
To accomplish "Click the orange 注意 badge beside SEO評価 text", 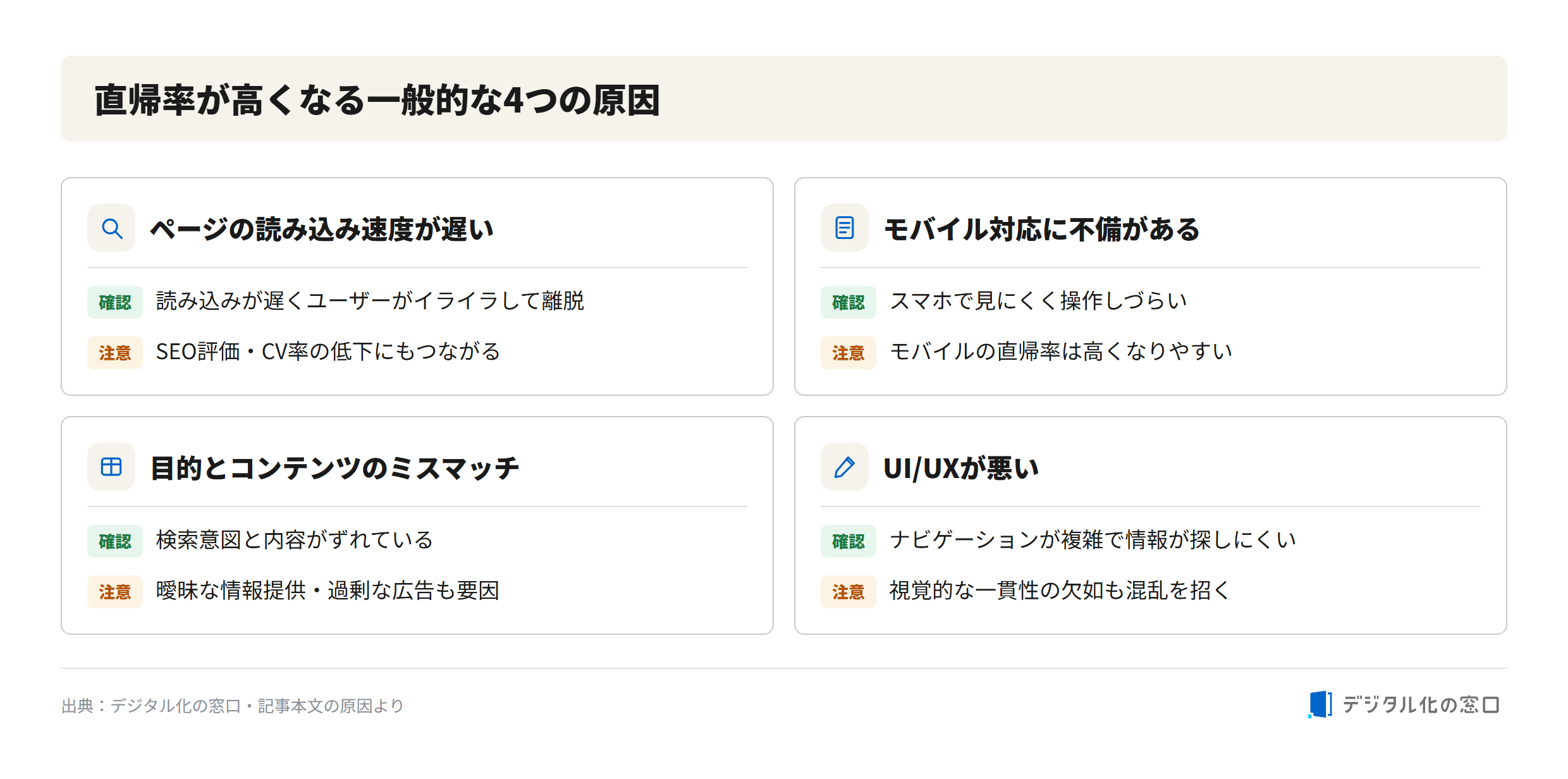I will [115, 353].
